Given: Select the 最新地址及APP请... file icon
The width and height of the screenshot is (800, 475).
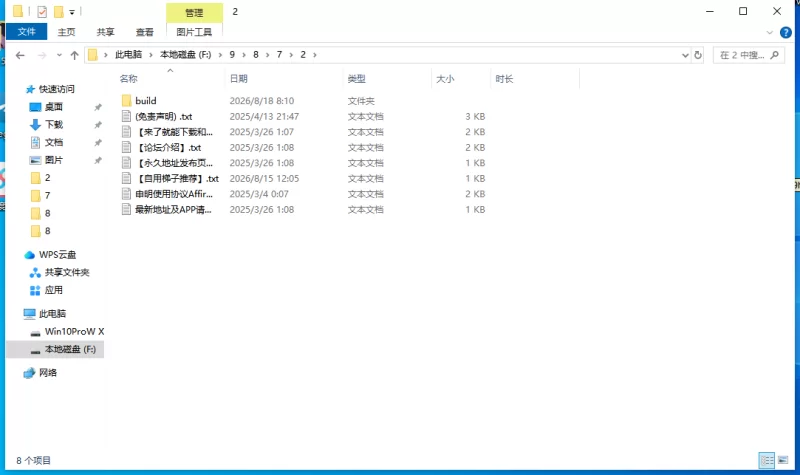Looking at the screenshot, I should tap(127, 209).
